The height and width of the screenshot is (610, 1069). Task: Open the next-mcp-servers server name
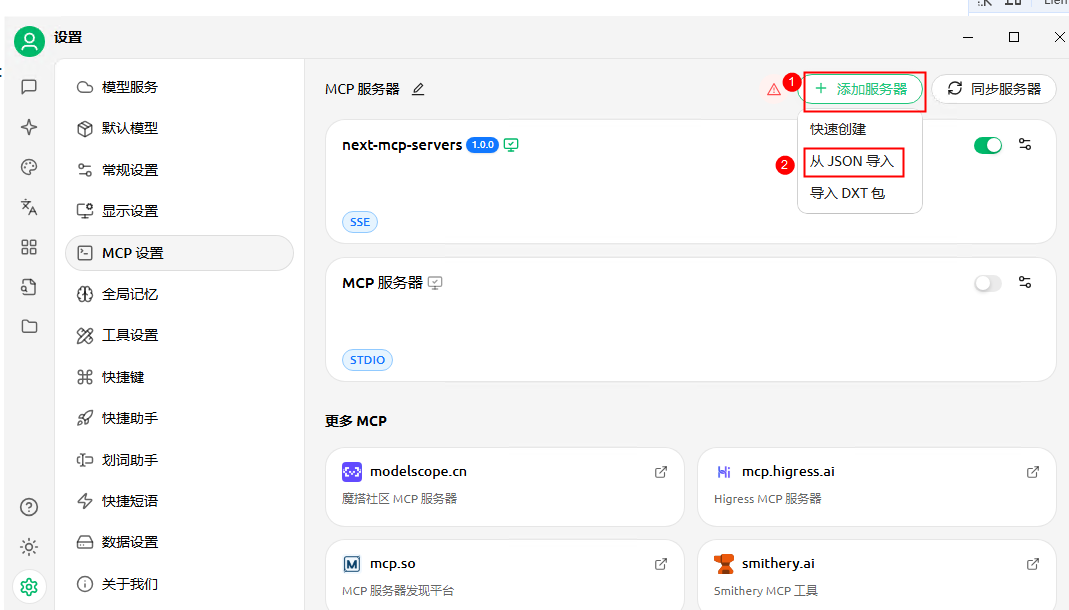coord(402,144)
